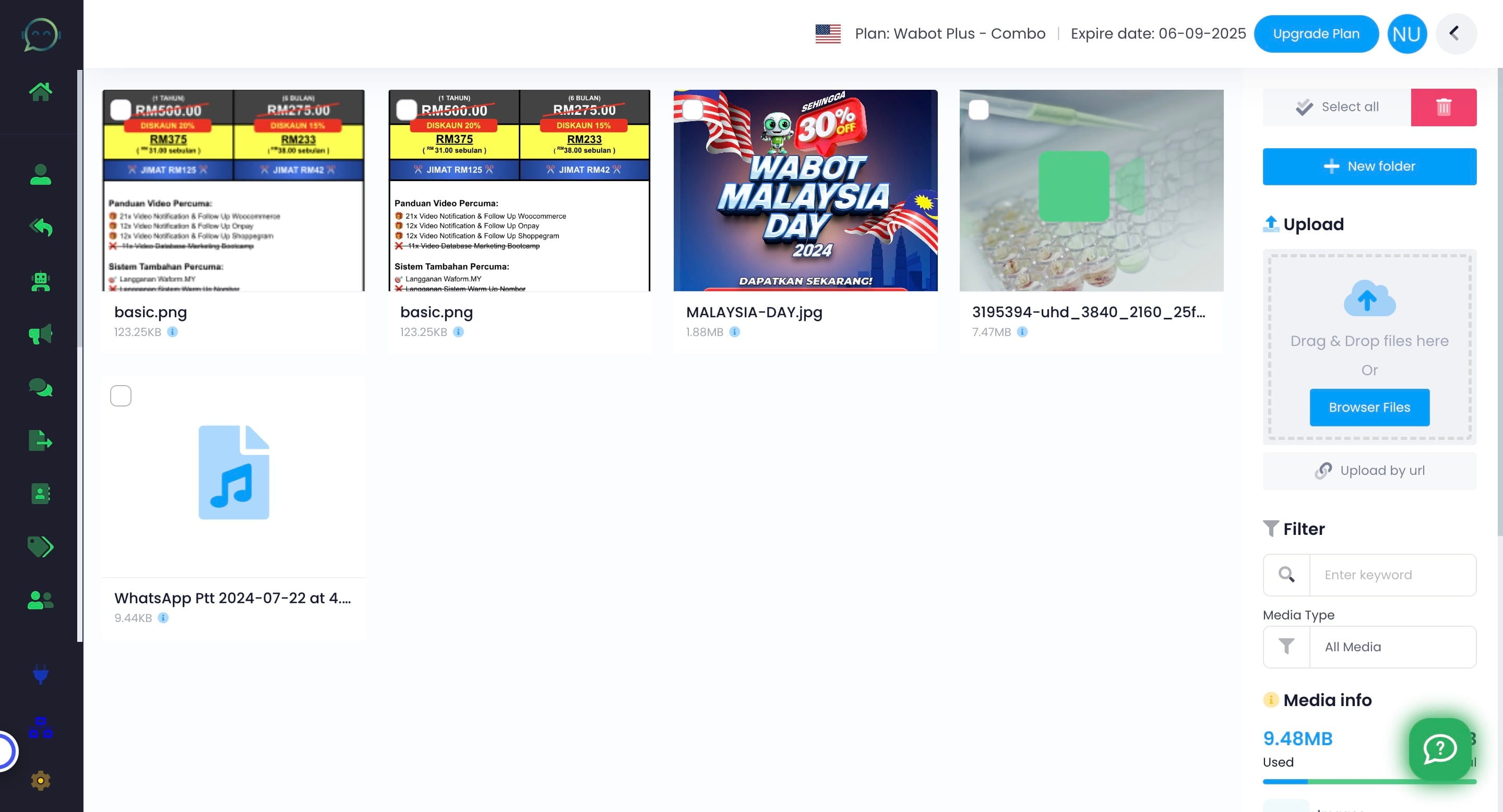Click the Upload by url option
The height and width of the screenshot is (812, 1503).
tap(1369, 471)
